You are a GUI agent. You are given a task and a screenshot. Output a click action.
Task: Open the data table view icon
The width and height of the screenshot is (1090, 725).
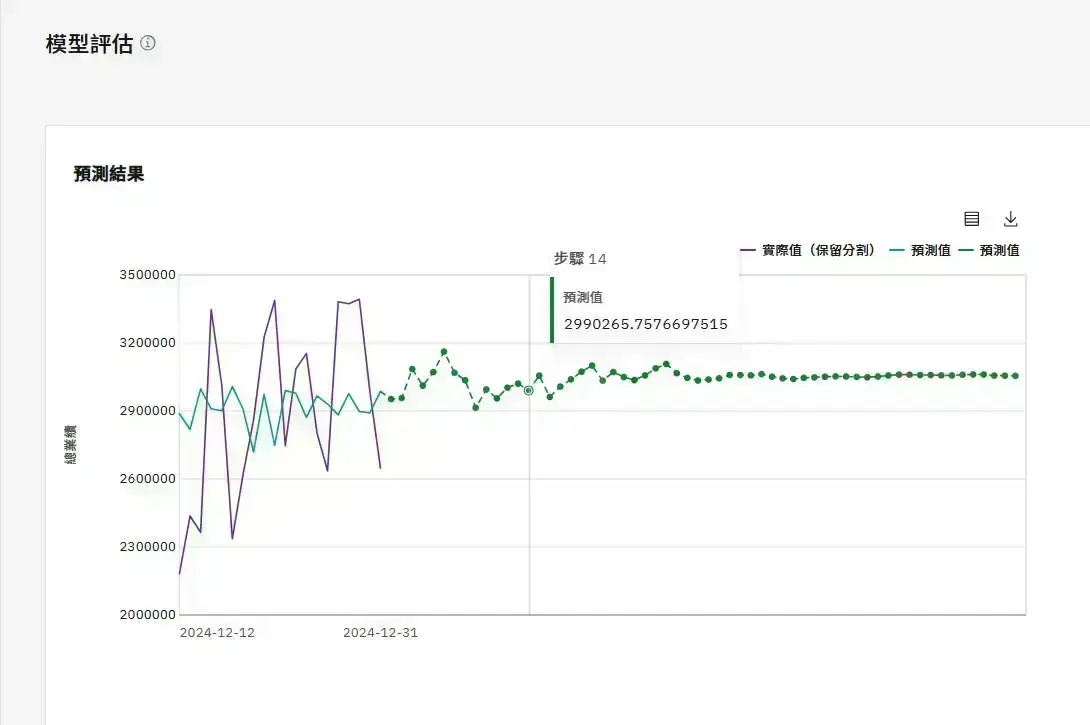(972, 219)
